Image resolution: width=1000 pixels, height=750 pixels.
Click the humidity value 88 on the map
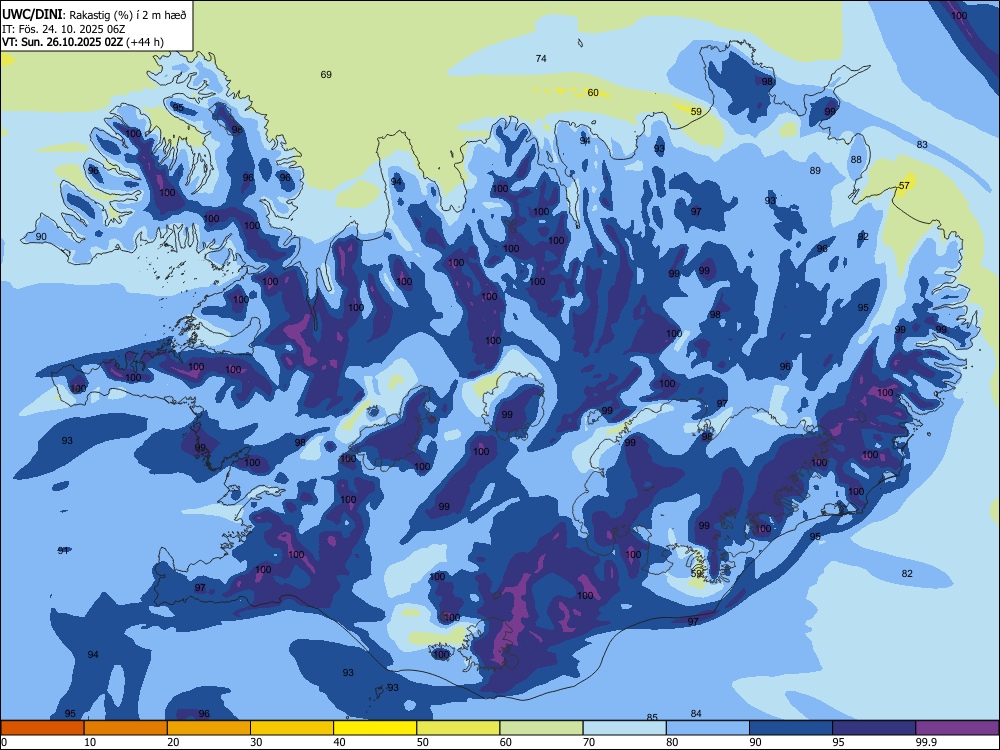coord(856,159)
